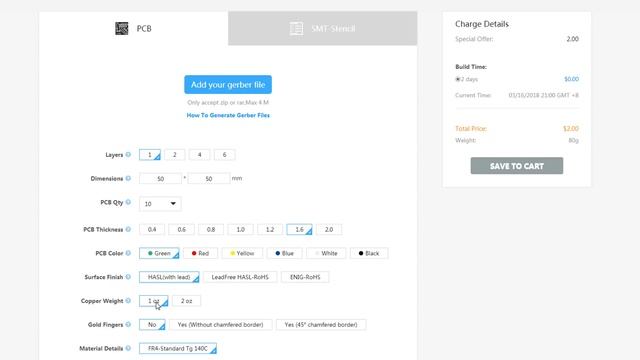640x360 pixels.
Task: Select ENIG-RoHS surface finish
Action: click(305, 277)
